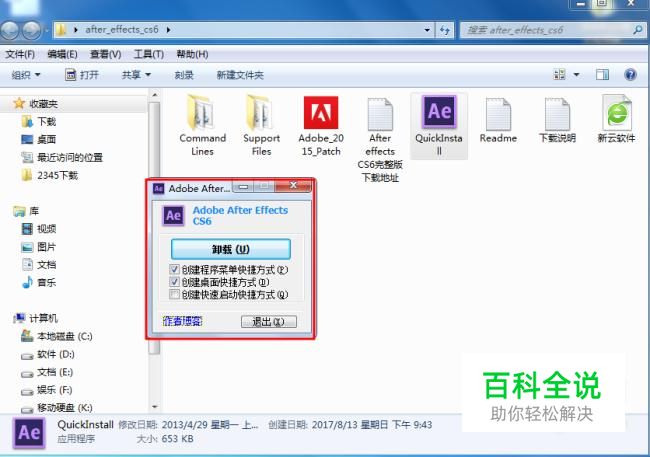
Task: Click the search magnifier icon
Action: click(x=638, y=30)
